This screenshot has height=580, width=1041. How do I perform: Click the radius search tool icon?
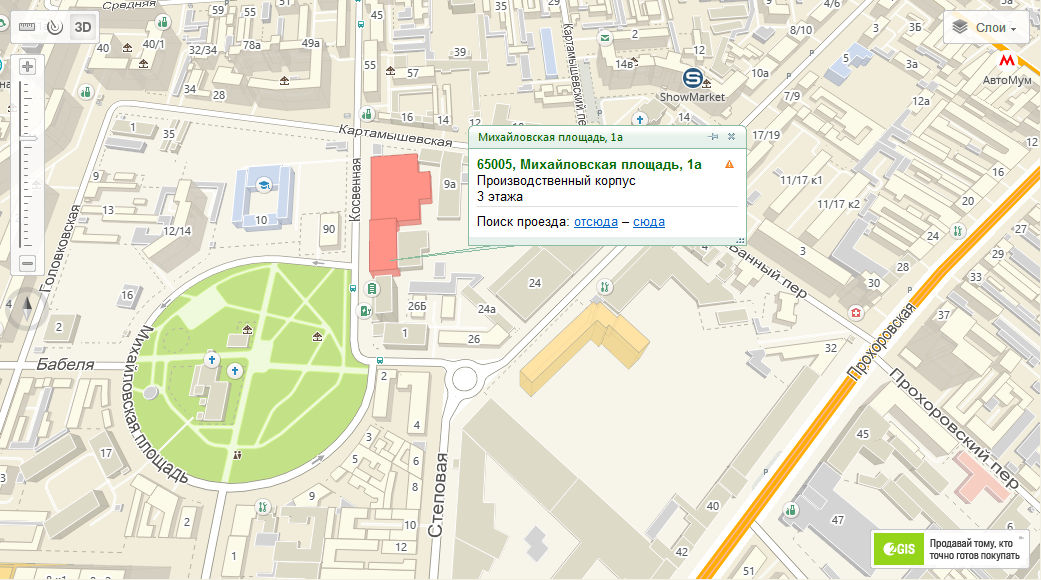click(54, 28)
